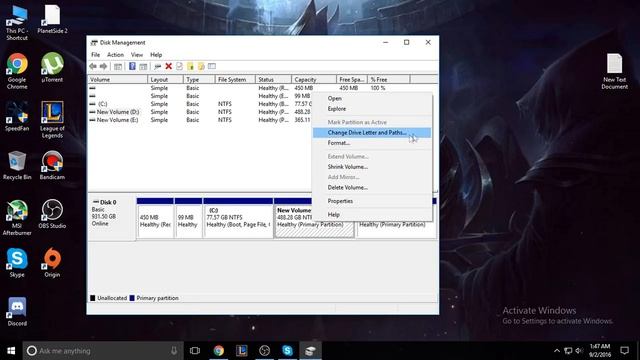Click the File System column header

pos(235,80)
